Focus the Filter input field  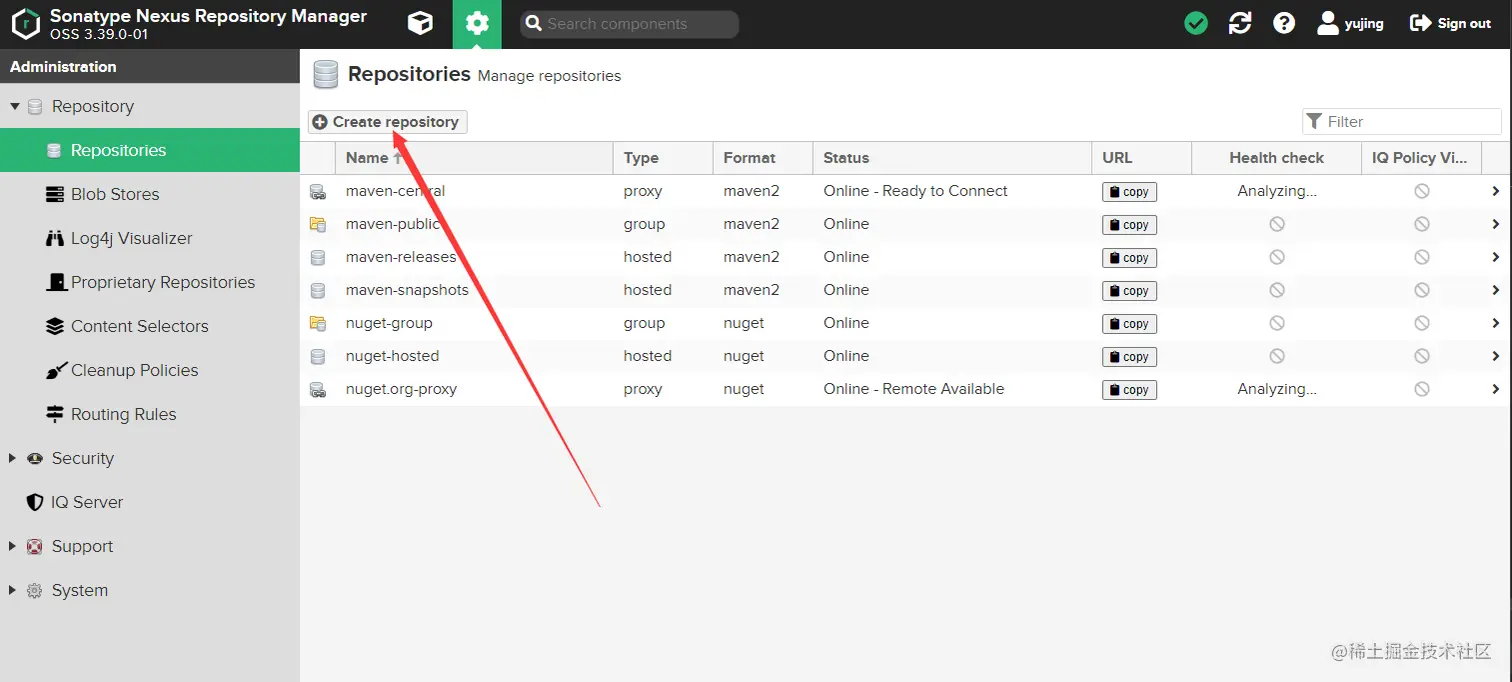1402,122
